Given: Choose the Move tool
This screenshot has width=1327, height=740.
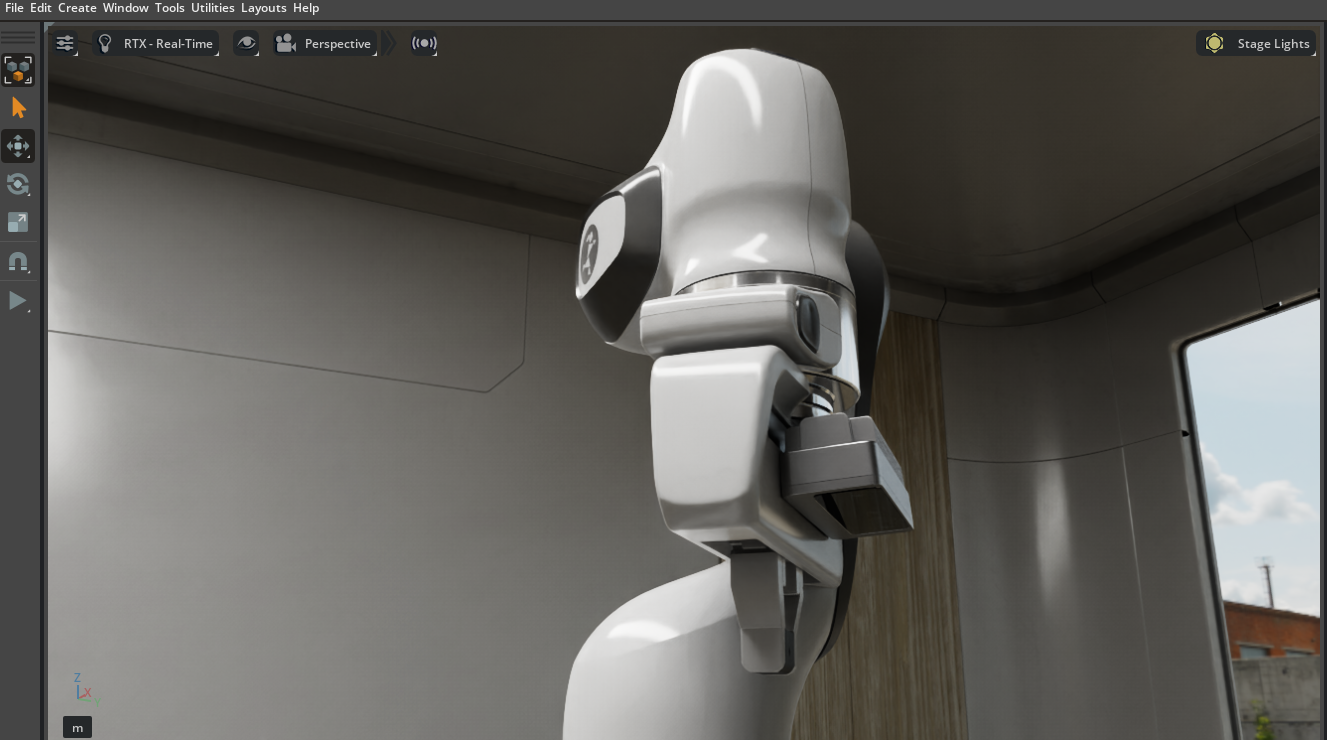Looking at the screenshot, I should [18, 146].
